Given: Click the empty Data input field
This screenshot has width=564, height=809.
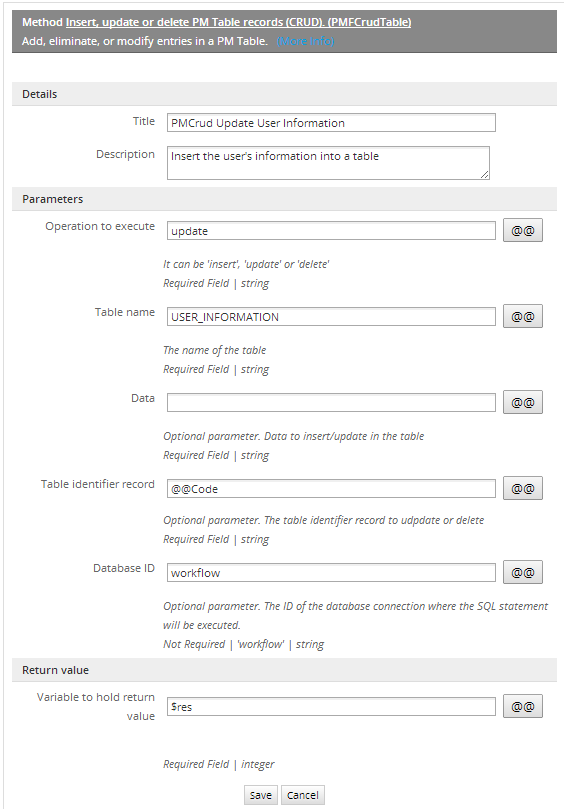Looking at the screenshot, I should tap(331, 402).
